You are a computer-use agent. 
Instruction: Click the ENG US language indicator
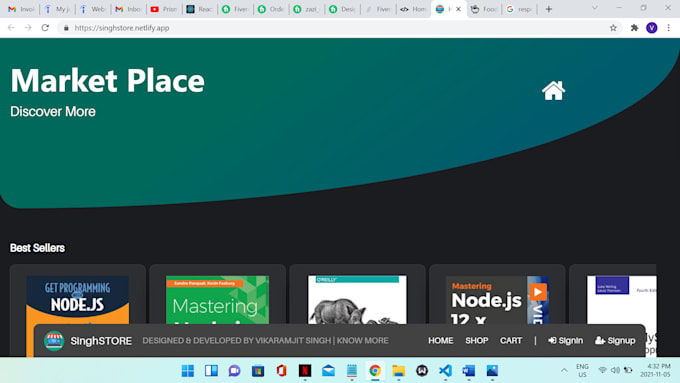click(582, 370)
